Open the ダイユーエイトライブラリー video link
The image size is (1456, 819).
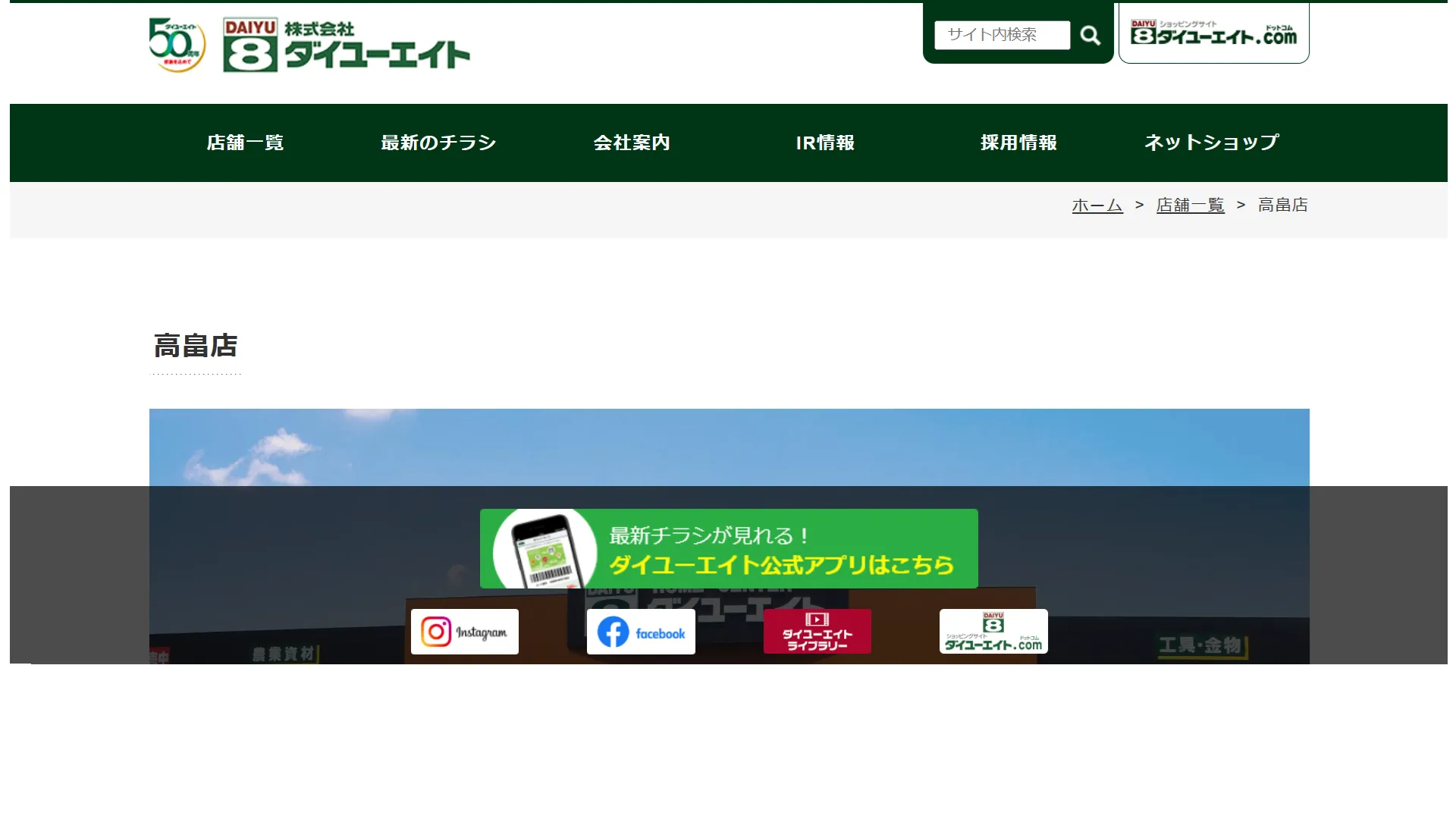817,632
